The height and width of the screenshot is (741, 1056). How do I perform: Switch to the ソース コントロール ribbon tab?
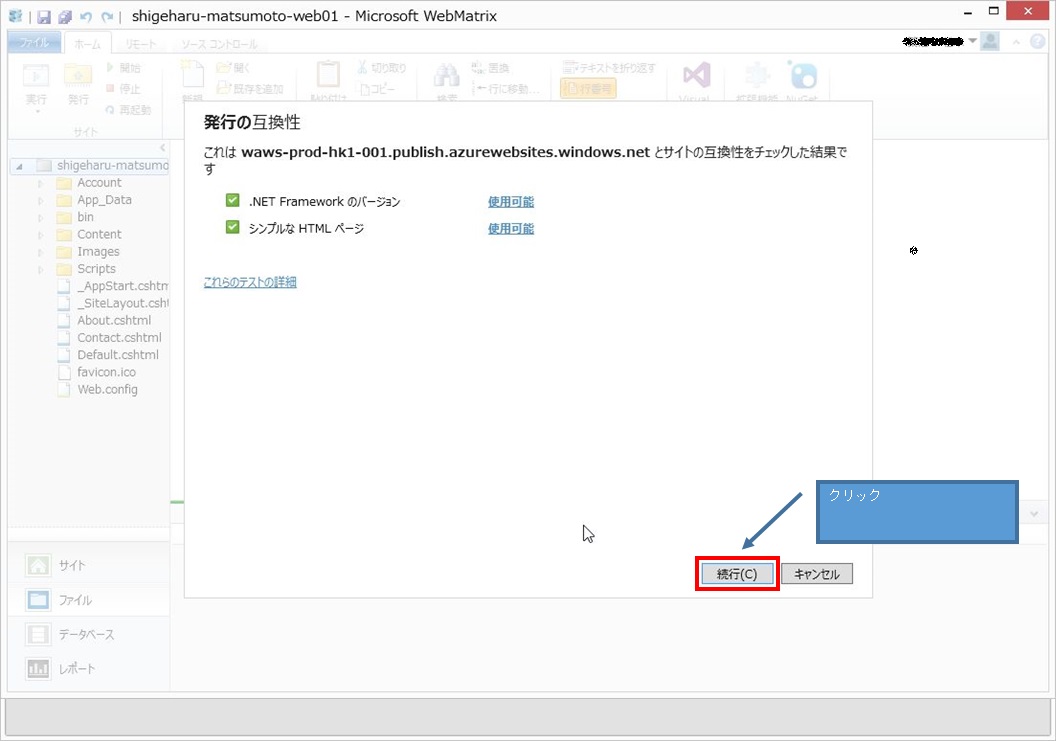pos(219,44)
